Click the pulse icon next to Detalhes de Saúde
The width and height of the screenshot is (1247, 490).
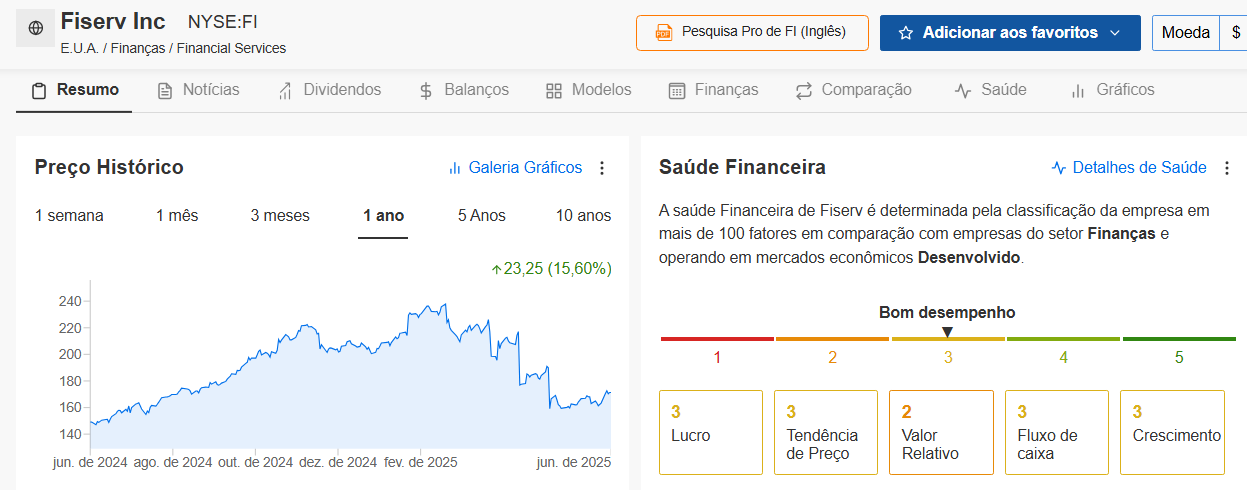coord(1059,168)
